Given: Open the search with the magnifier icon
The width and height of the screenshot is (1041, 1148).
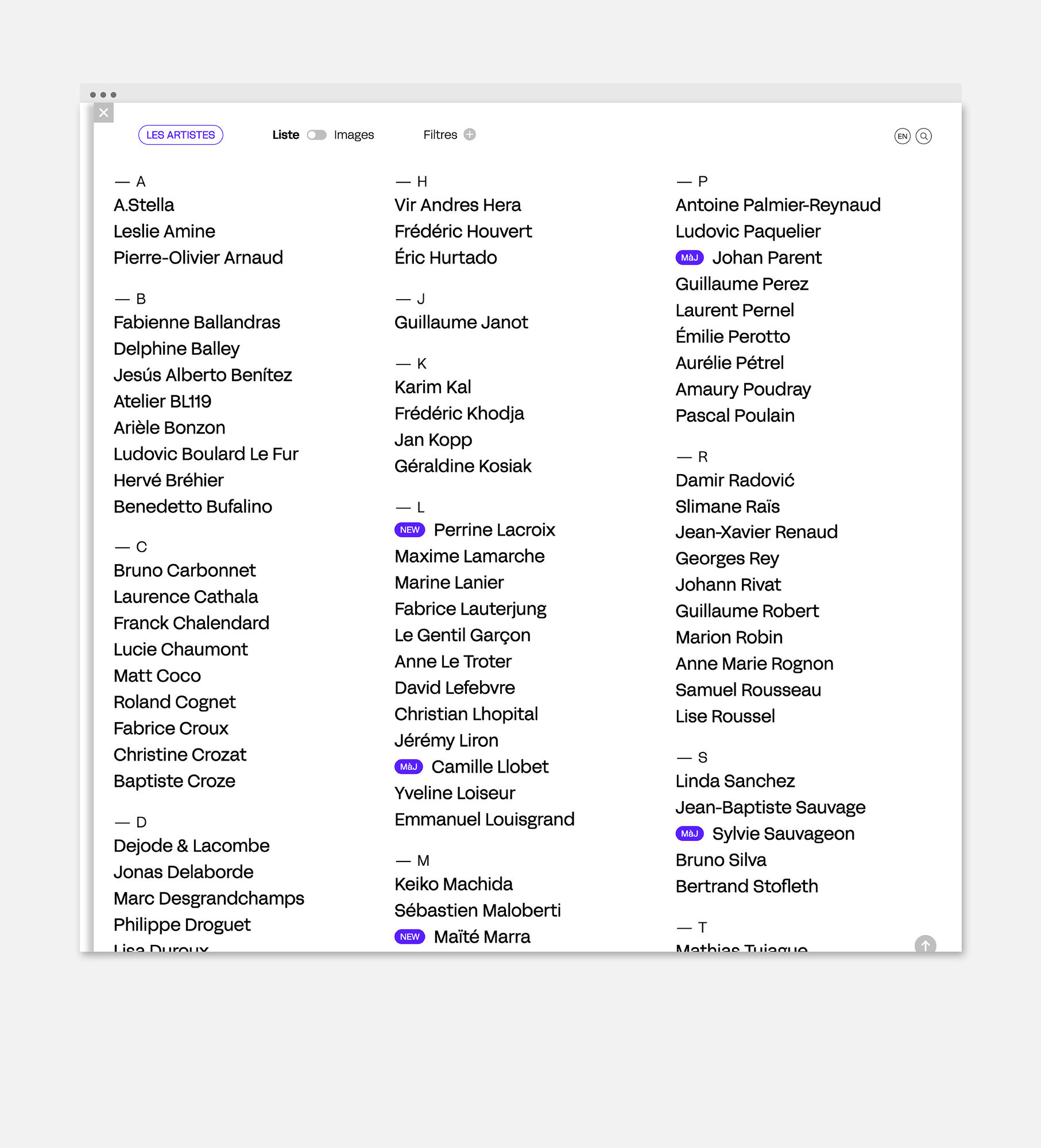Looking at the screenshot, I should (x=924, y=135).
